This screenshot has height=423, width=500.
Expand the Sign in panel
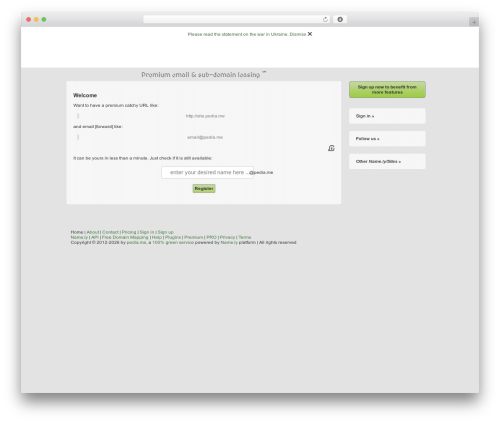(x=387, y=116)
